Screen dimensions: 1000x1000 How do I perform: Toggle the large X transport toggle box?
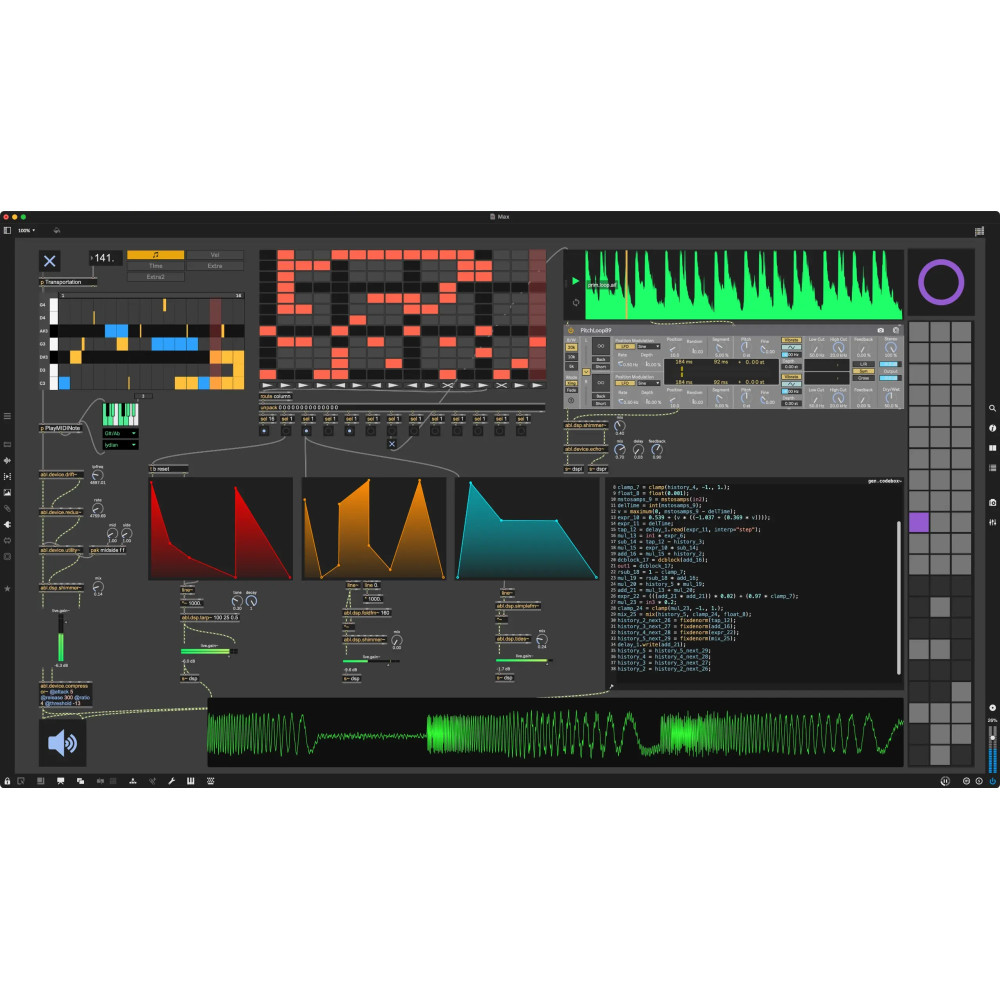[50, 261]
